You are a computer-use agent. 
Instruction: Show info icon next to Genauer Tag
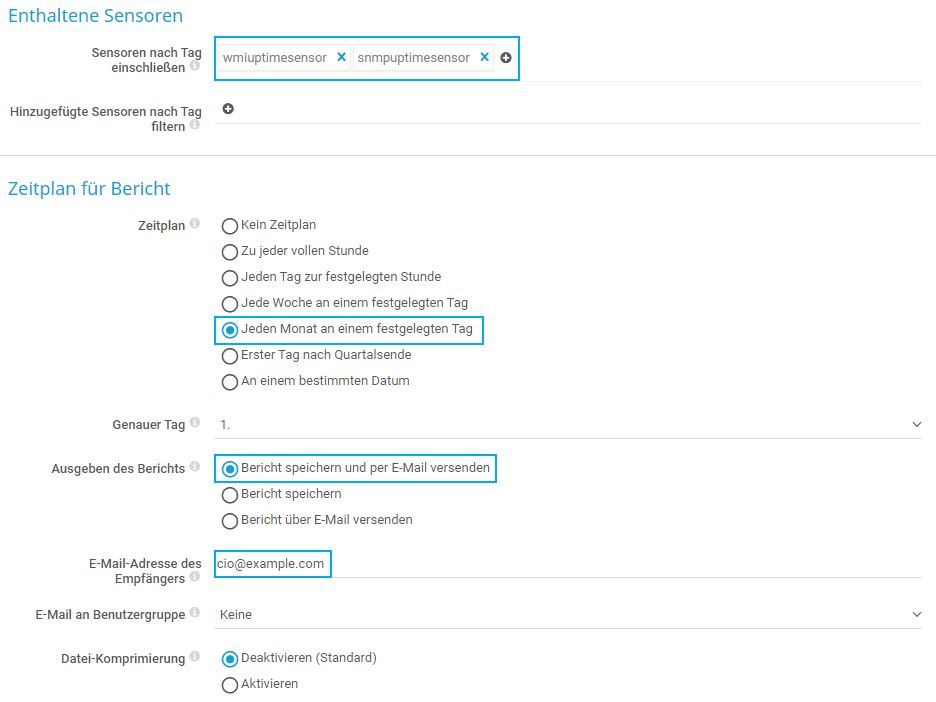click(x=195, y=423)
